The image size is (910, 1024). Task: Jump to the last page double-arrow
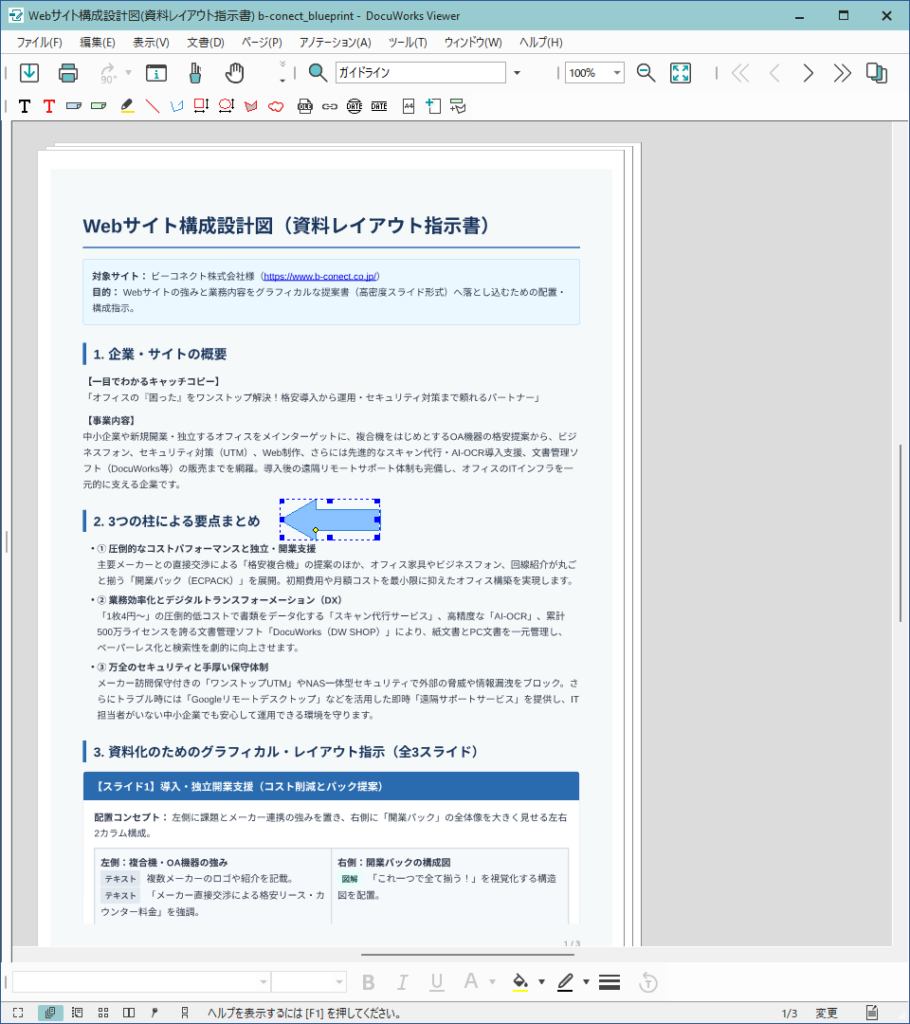pyautogui.click(x=842, y=72)
